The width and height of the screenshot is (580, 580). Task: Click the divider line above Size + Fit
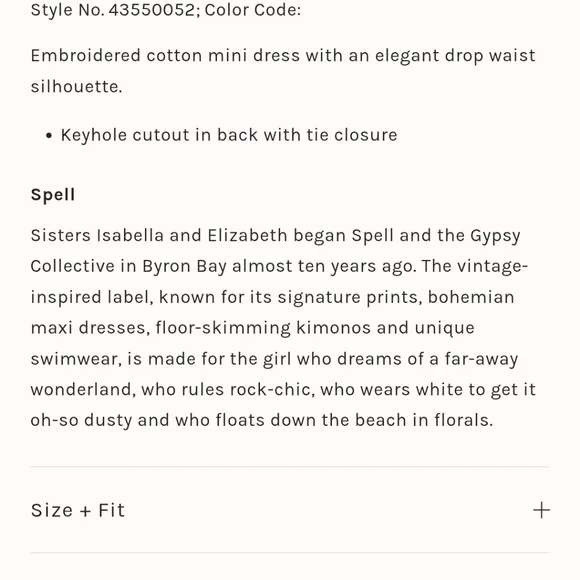(x=290, y=467)
